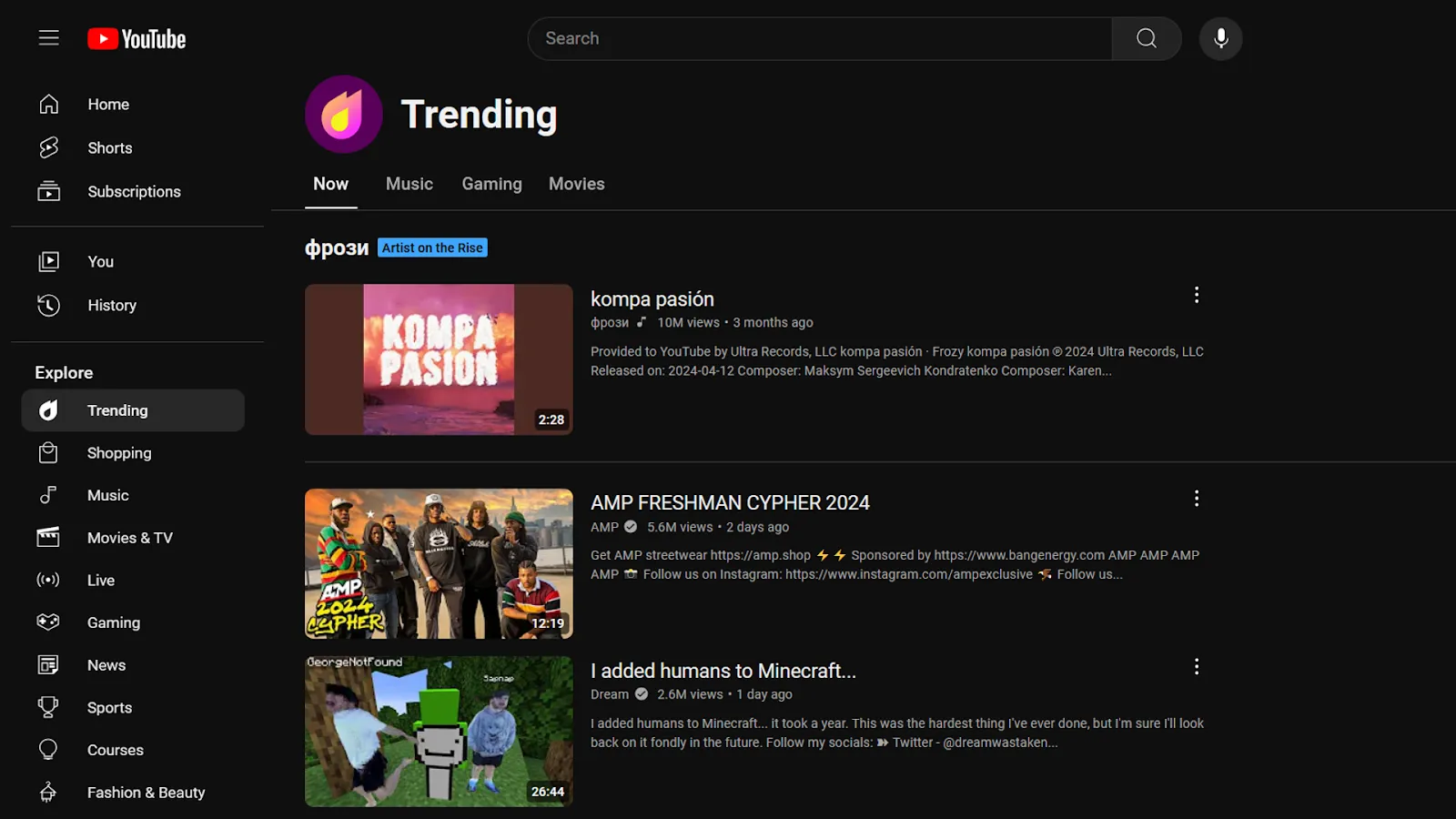1456x819 pixels.
Task: Go to Live in Explore
Action: click(100, 580)
